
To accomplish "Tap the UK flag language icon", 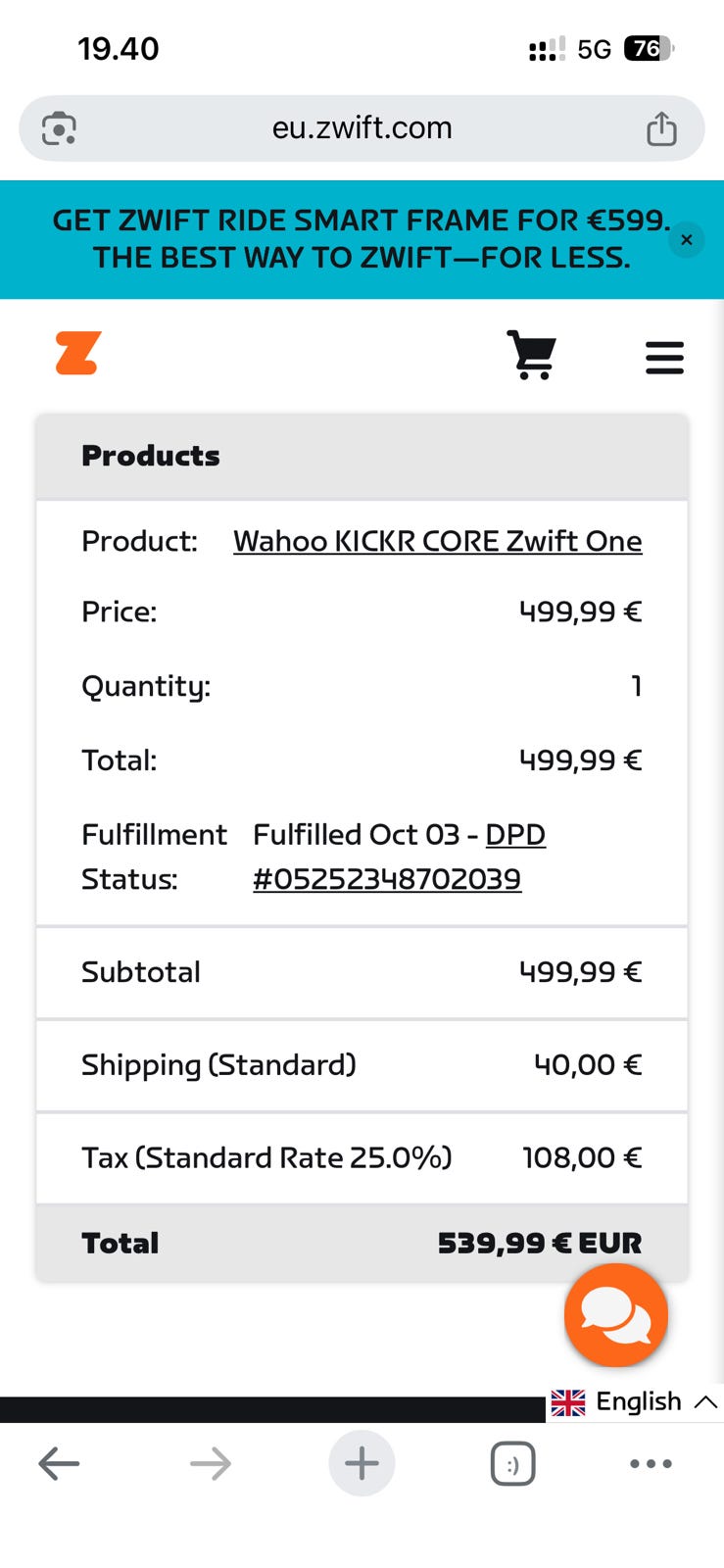I will tap(568, 1402).
